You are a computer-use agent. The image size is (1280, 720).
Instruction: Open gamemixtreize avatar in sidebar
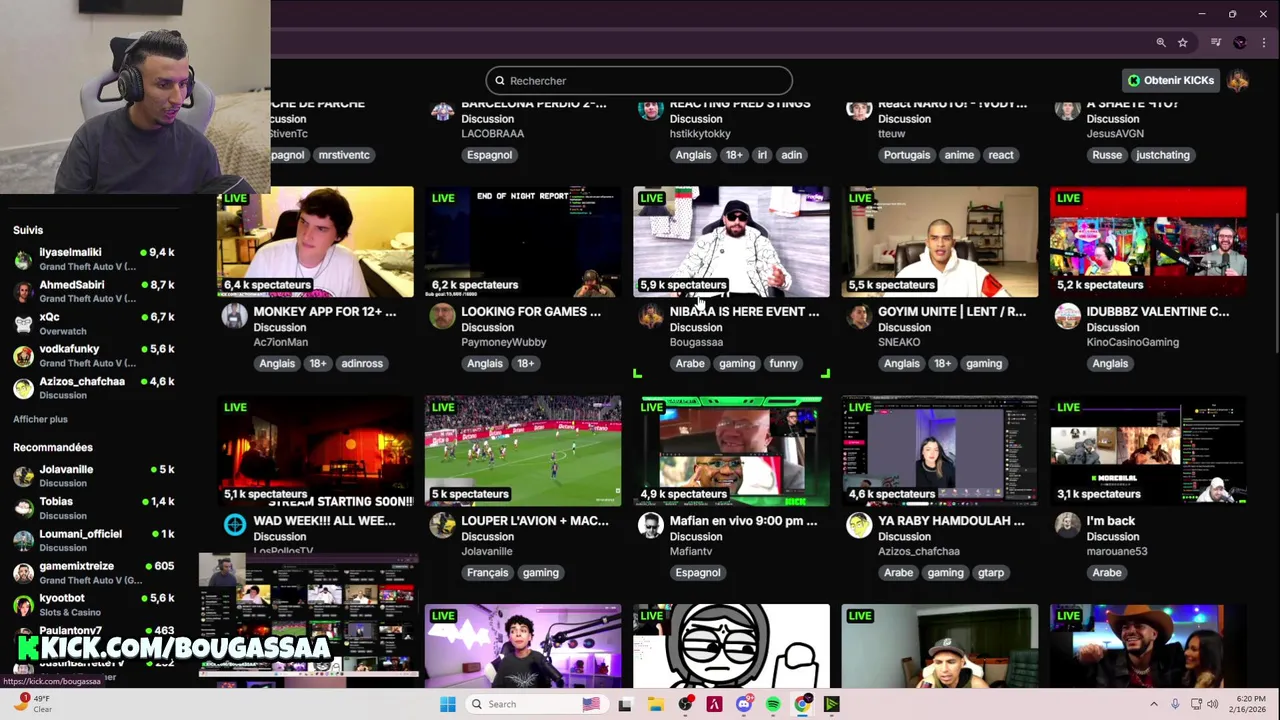(23, 572)
